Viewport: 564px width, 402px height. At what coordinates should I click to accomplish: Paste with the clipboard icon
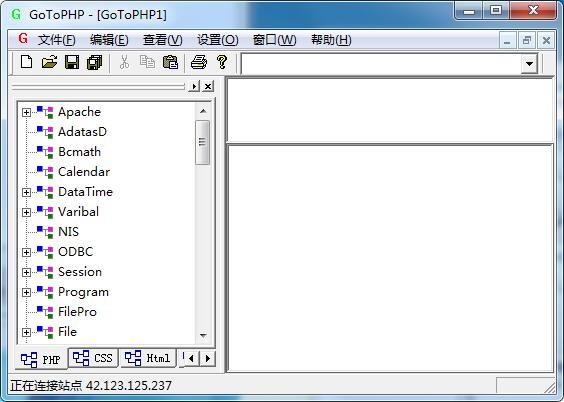click(x=170, y=62)
